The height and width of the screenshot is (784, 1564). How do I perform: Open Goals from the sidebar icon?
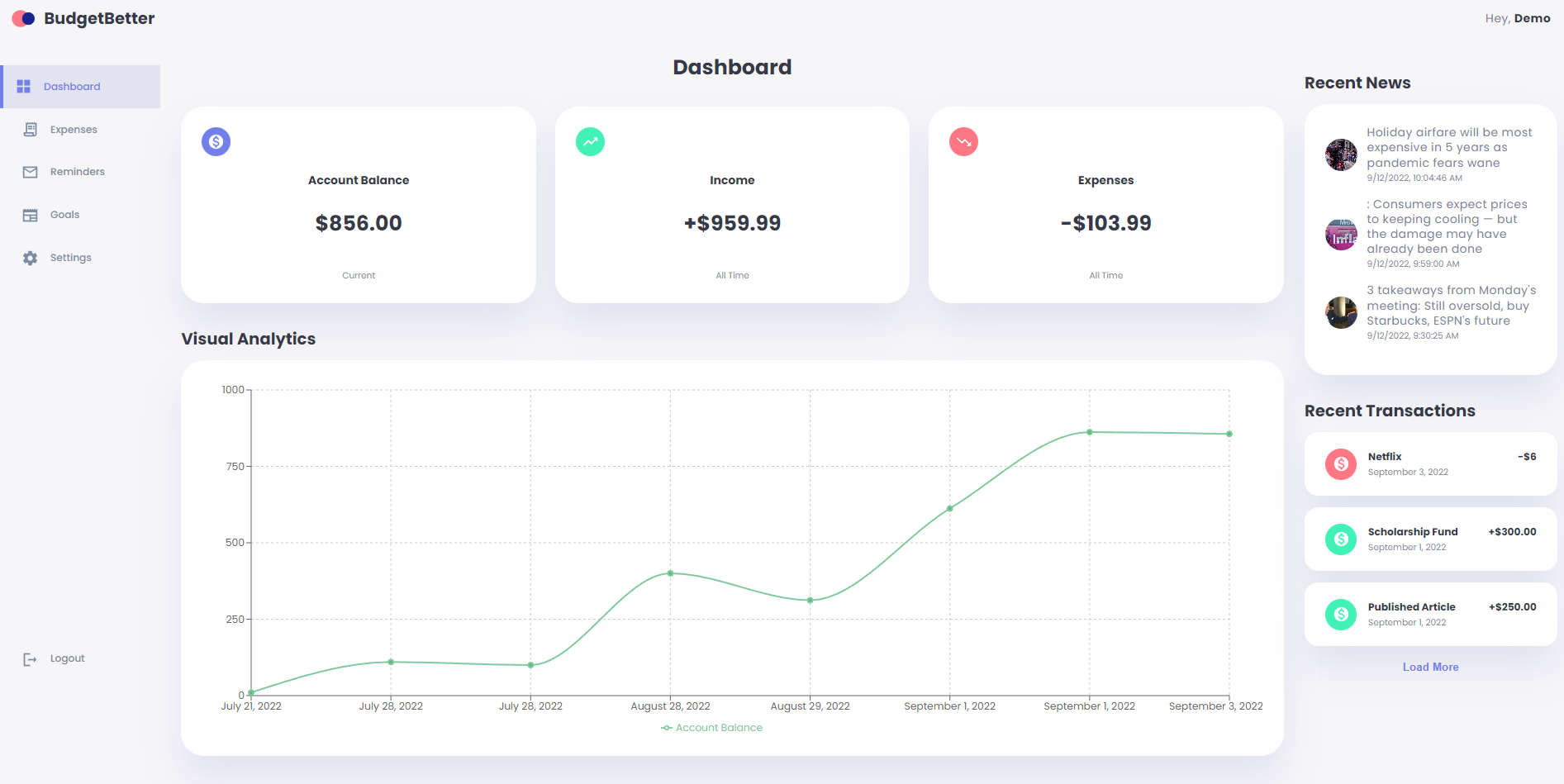30,214
